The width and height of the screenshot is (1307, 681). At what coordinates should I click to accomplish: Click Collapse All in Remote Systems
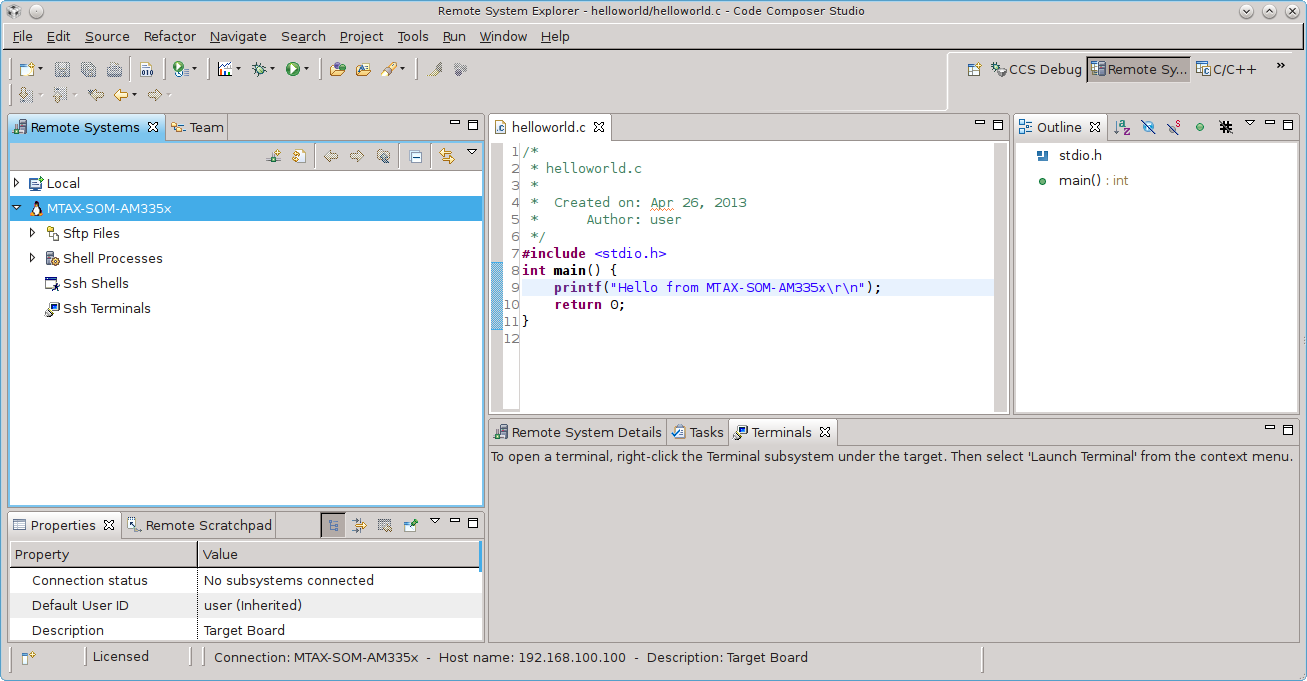[x=416, y=156]
